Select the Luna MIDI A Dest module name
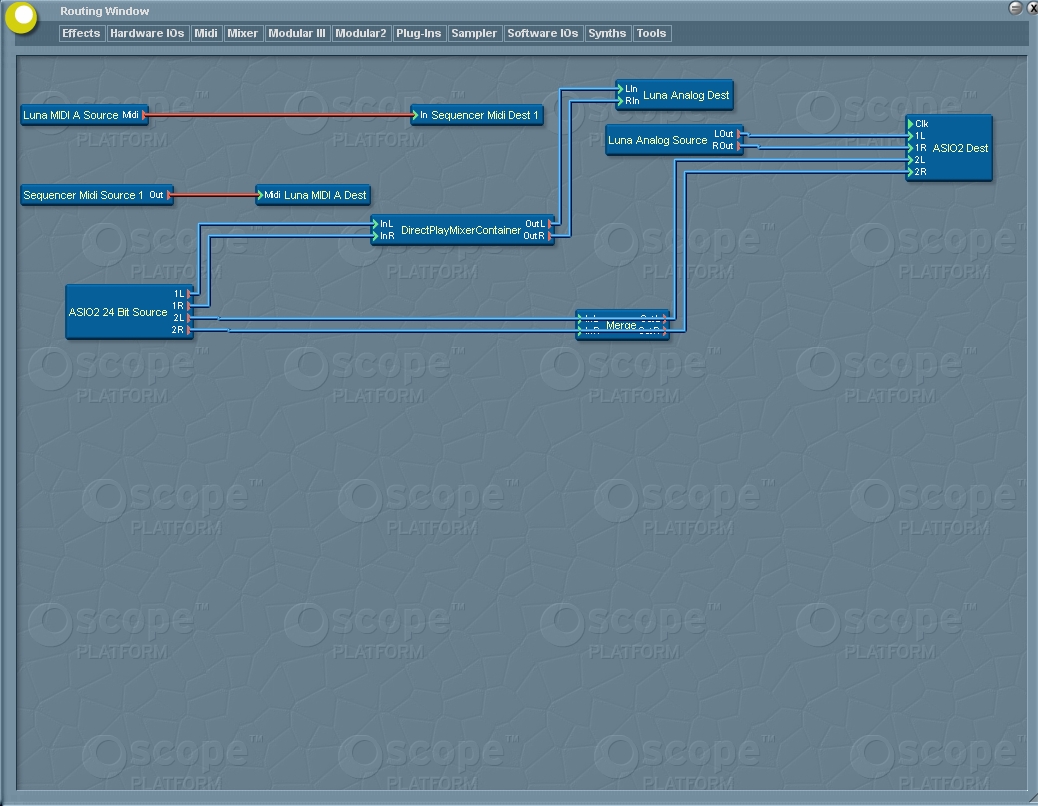The width and height of the screenshot is (1038, 806). point(325,195)
